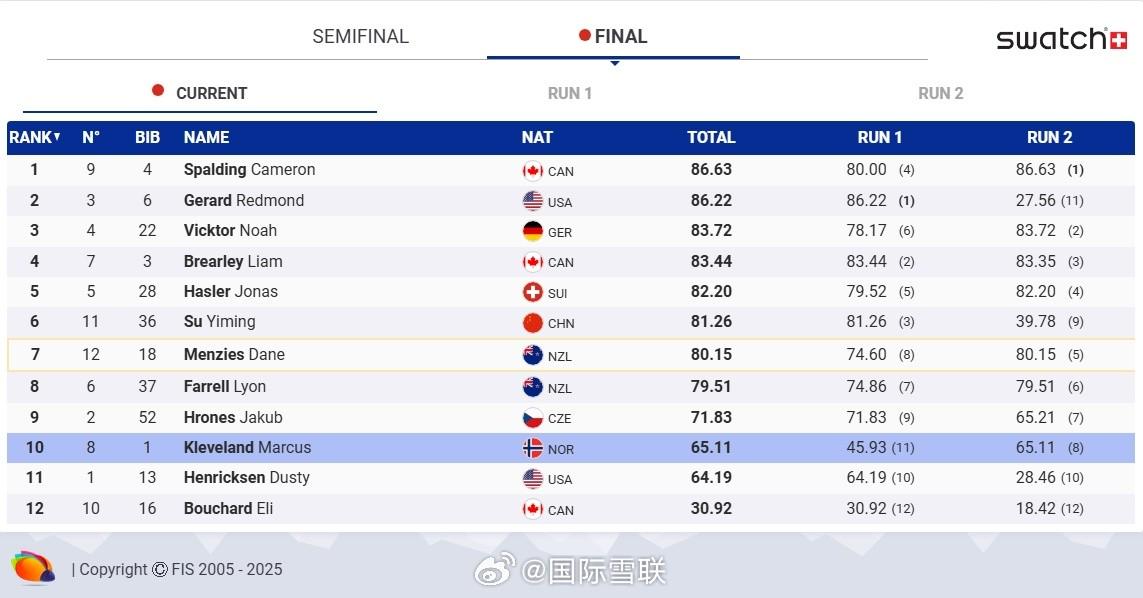Click the NAT column header
Screen dimensions: 1143x598
pyautogui.click(x=537, y=137)
